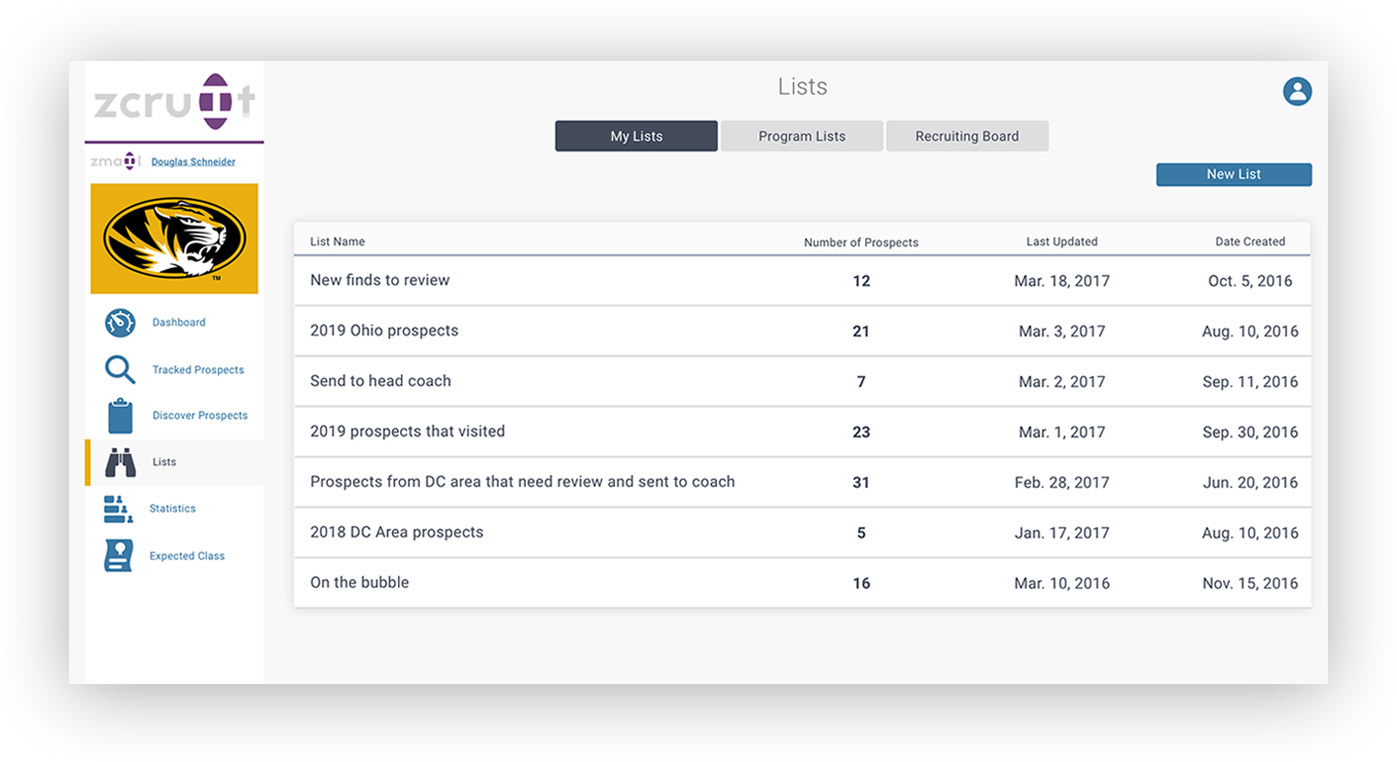
Task: Click prospect count 16
Action: coord(861,583)
